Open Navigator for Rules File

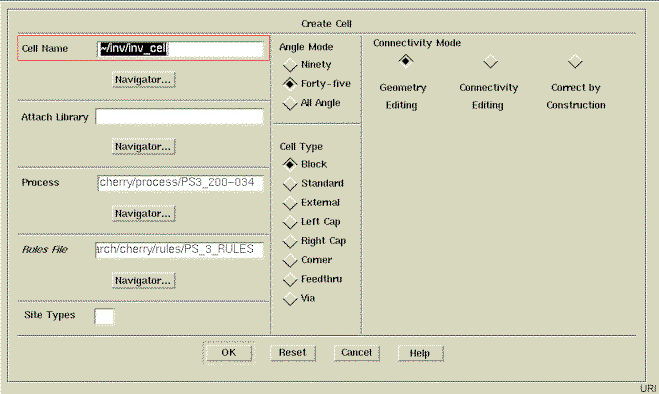(x=143, y=280)
